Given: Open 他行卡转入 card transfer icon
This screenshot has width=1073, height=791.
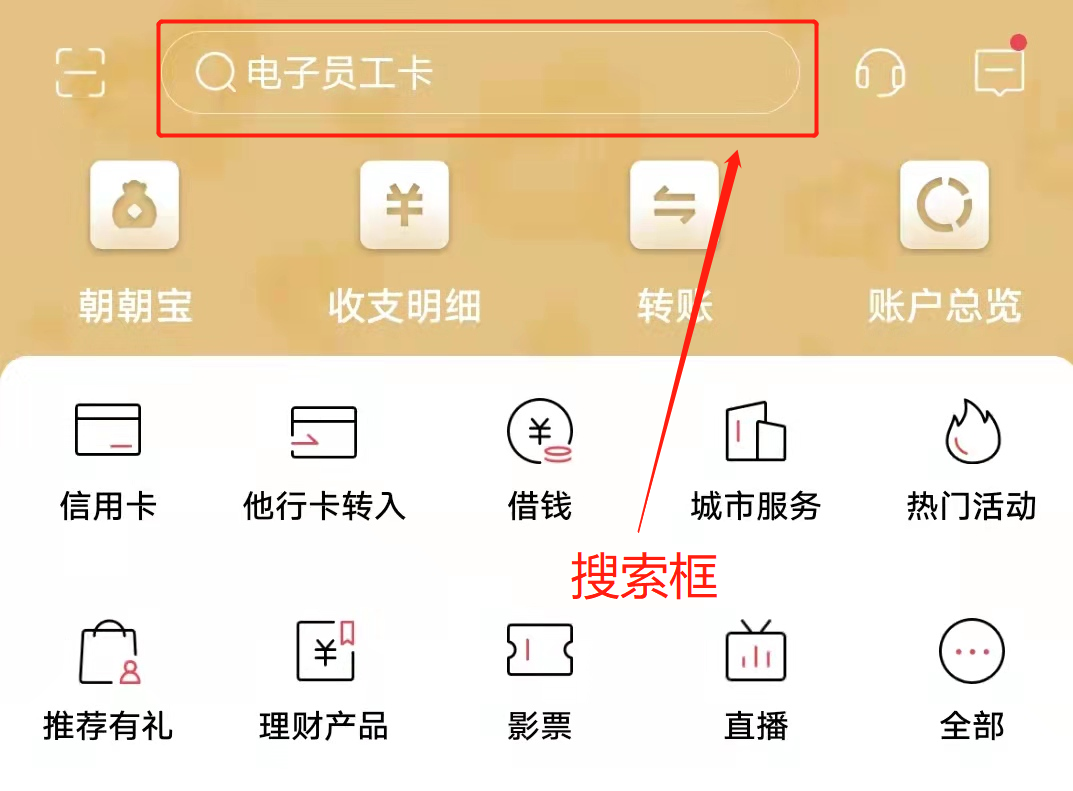Looking at the screenshot, I should [324, 432].
